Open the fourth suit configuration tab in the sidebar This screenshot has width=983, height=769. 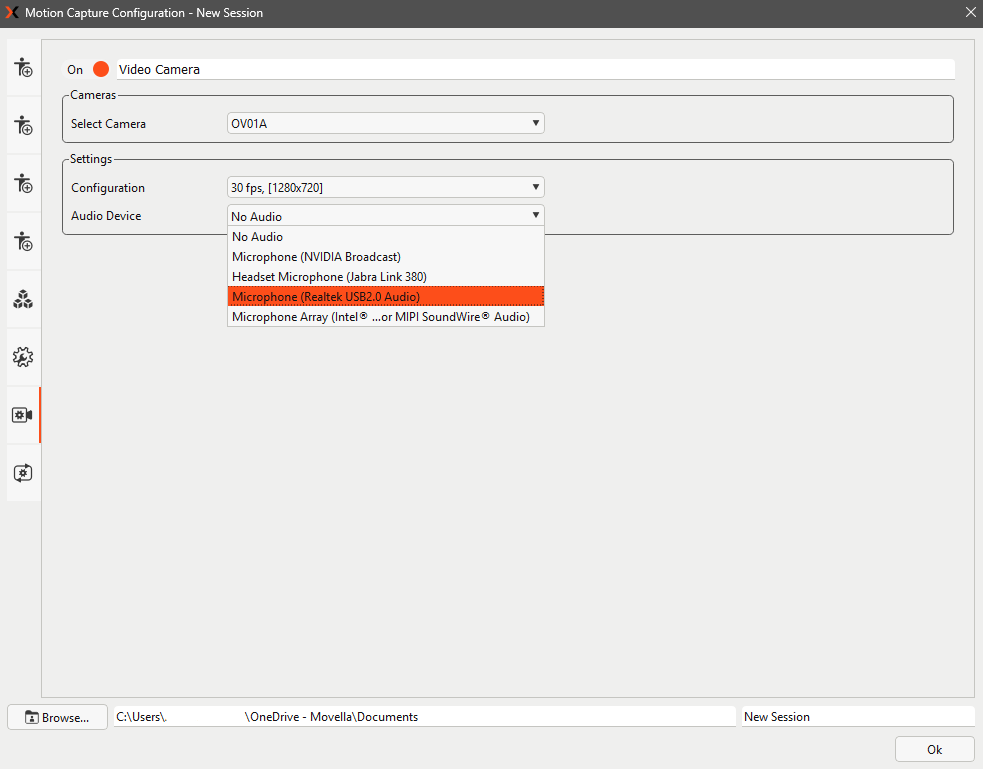click(x=23, y=241)
